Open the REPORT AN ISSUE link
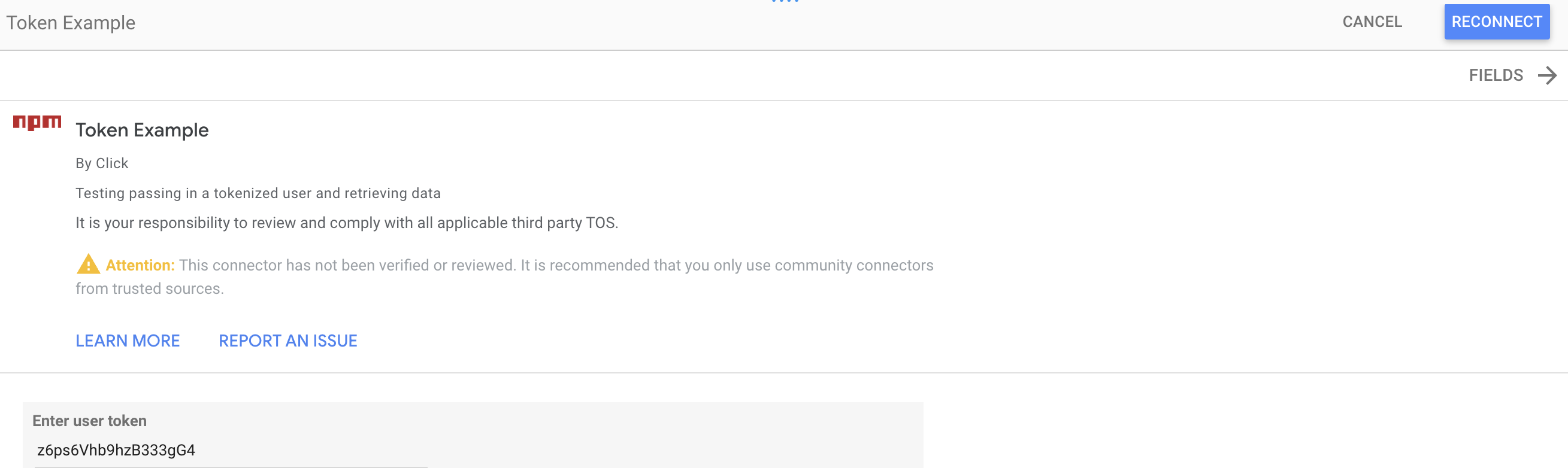This screenshot has width=1568, height=468. tap(288, 341)
